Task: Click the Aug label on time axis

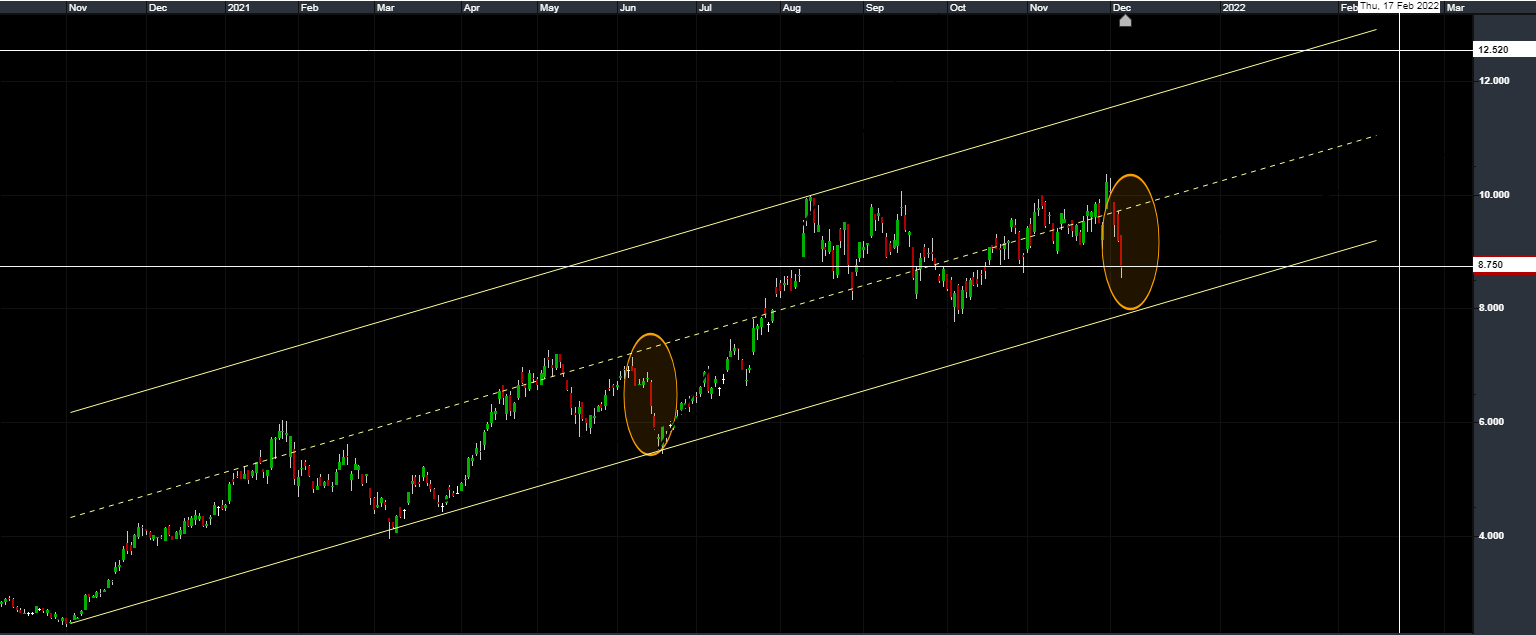Action: [791, 8]
